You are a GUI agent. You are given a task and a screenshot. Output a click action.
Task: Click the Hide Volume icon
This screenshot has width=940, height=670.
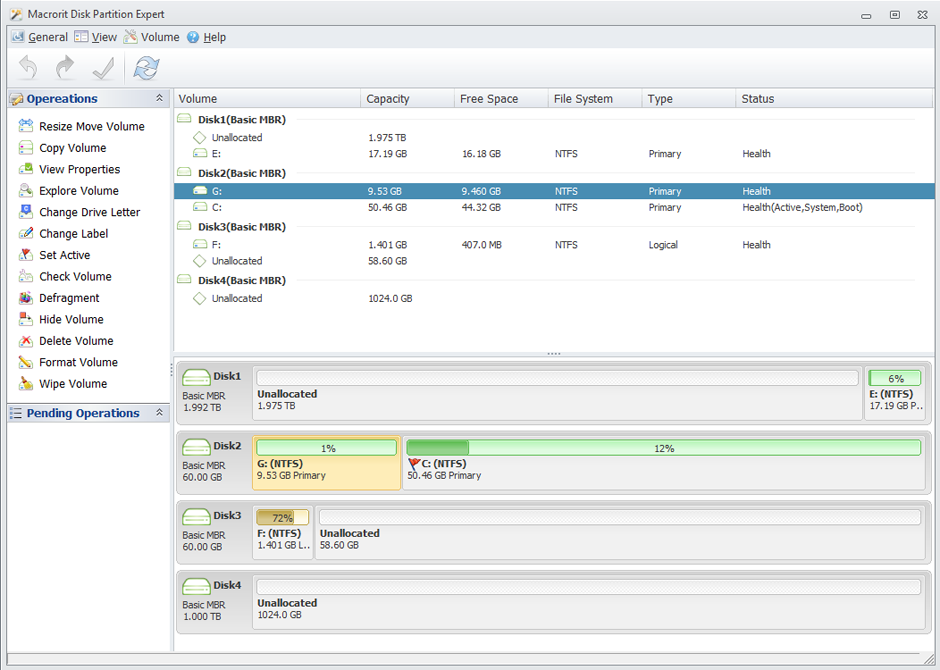(26, 319)
